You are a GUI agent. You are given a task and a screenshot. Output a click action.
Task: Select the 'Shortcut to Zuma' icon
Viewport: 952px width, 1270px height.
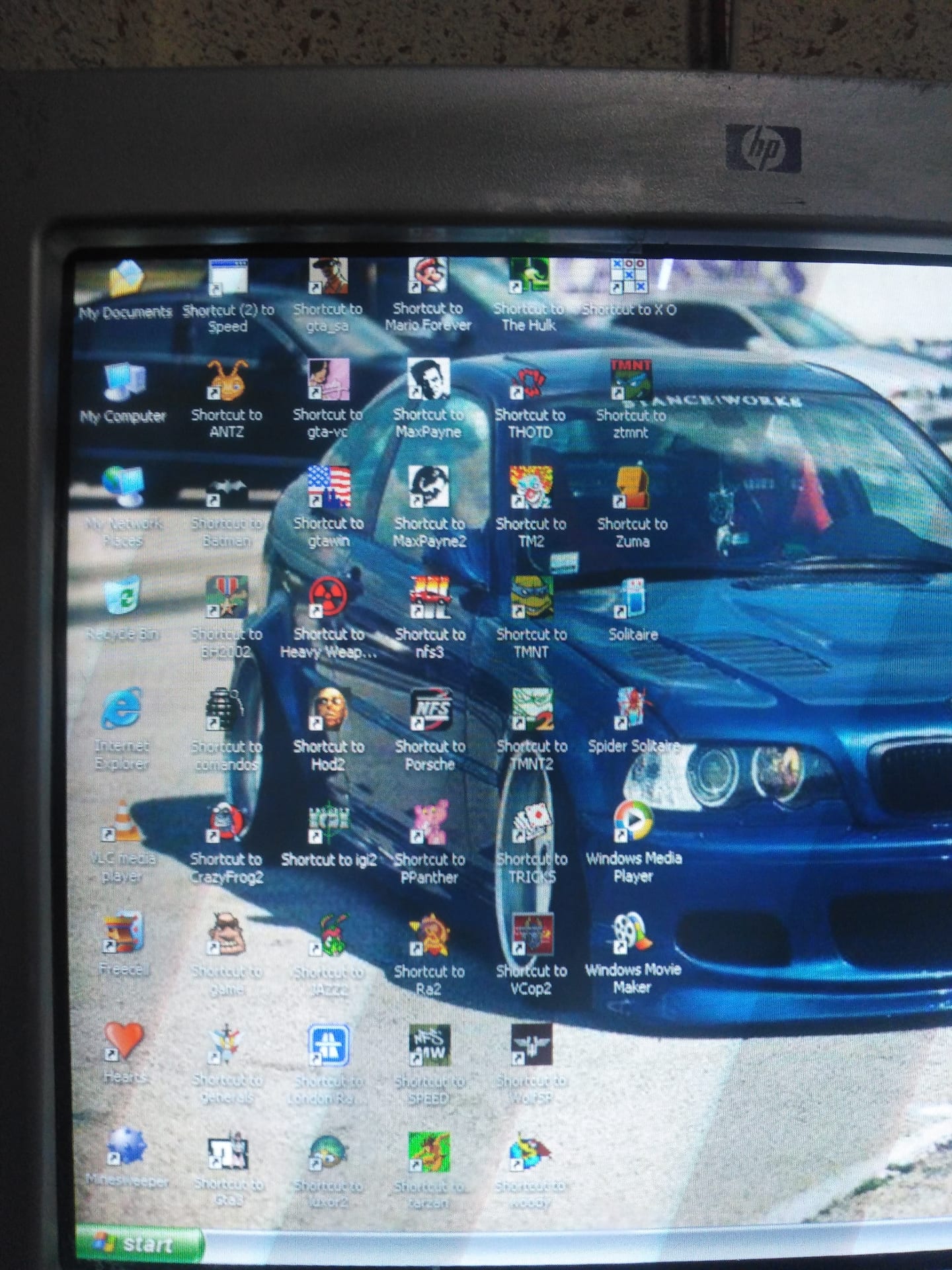tap(632, 487)
